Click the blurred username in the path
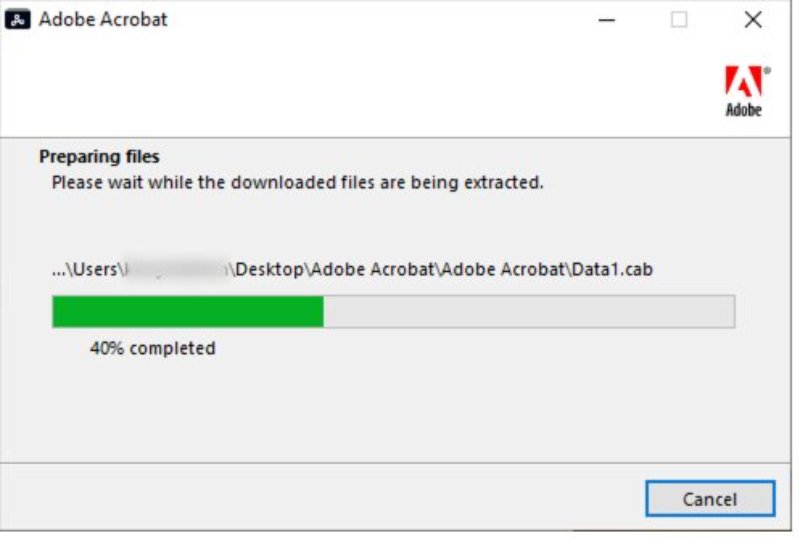Viewport: 800px width, 538px height. [179, 269]
